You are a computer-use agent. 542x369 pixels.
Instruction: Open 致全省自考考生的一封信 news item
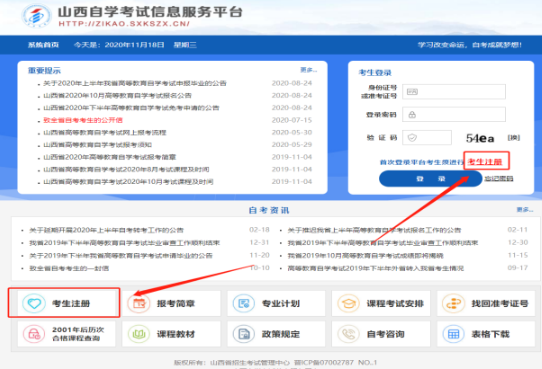[69, 268]
